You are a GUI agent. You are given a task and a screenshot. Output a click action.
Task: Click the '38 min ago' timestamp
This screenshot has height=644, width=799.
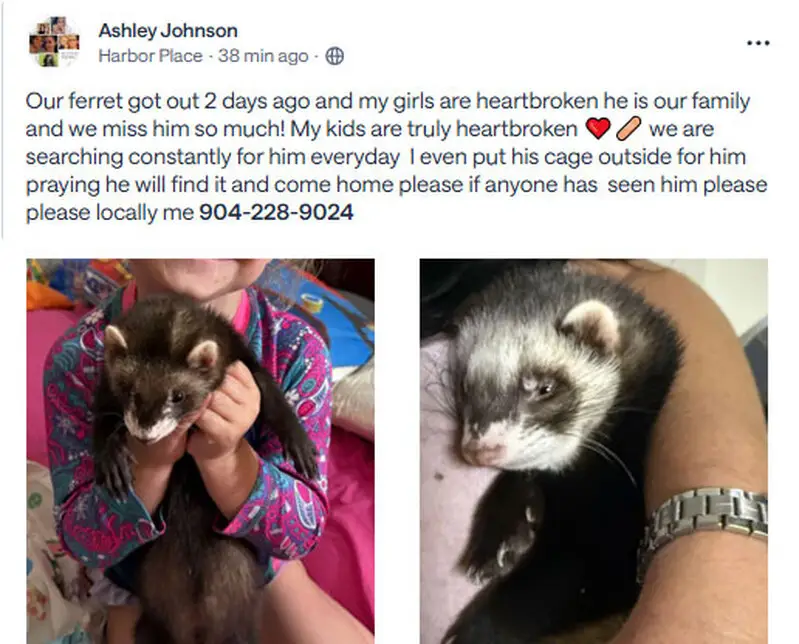[x=263, y=56]
